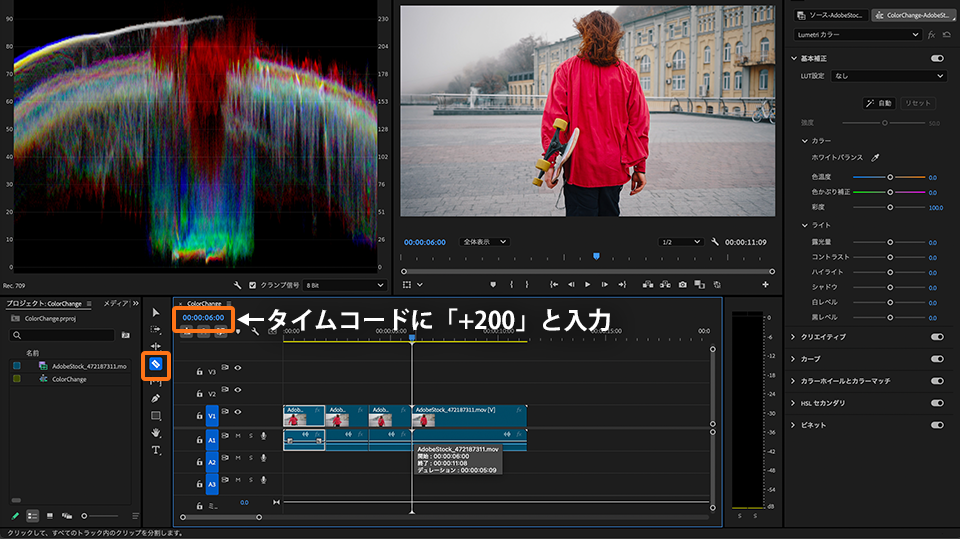Select the Pen tool
Screen dimensions: 960x540
pos(156,398)
